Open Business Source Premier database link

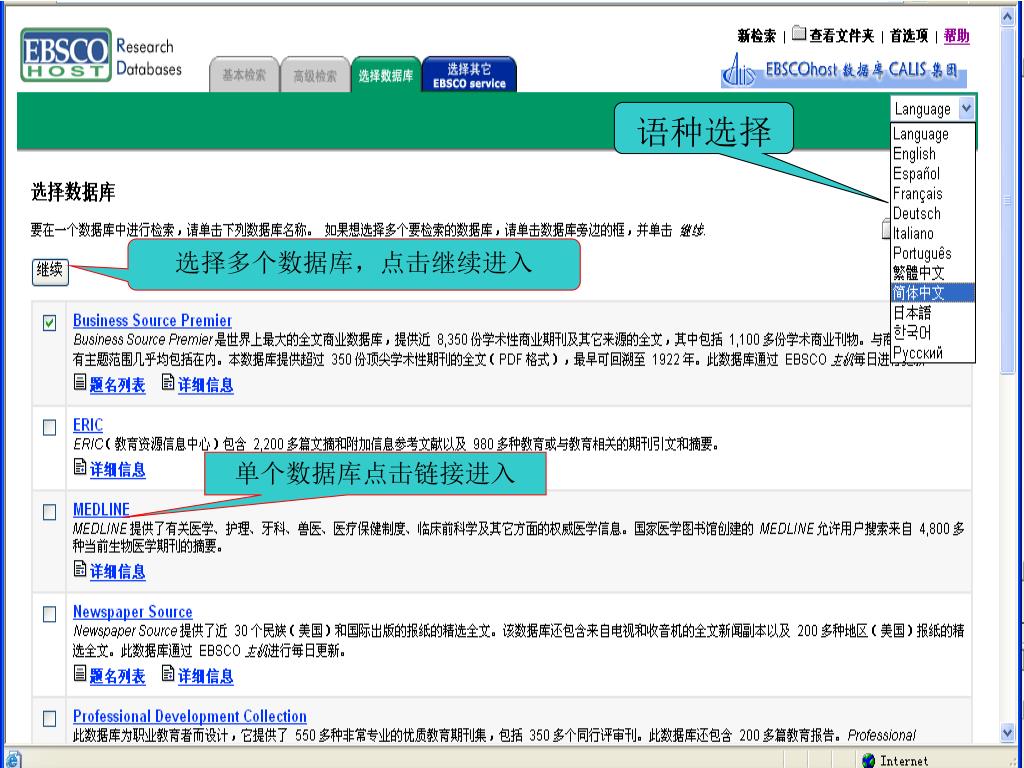(152, 321)
